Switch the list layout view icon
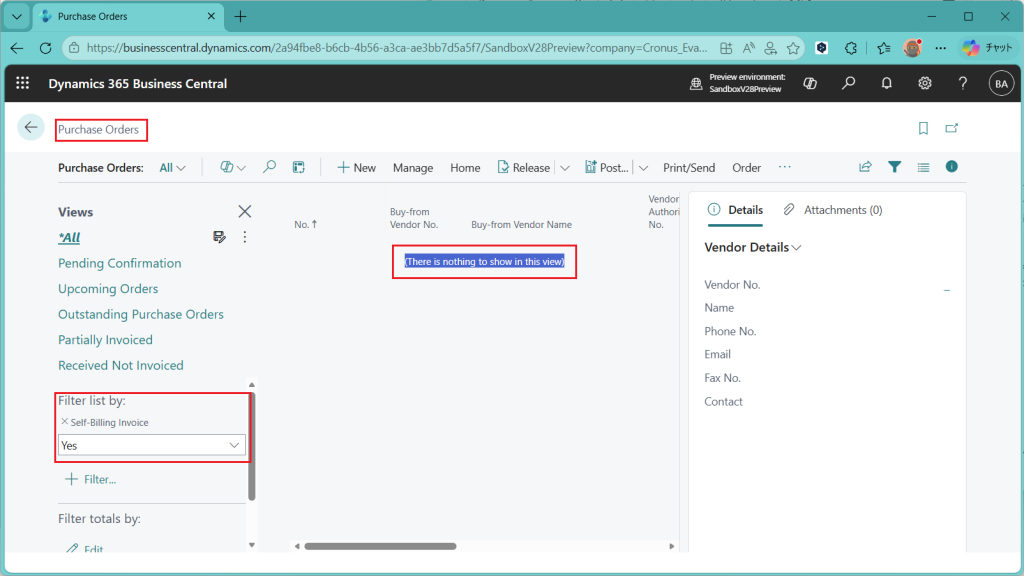 click(923, 167)
